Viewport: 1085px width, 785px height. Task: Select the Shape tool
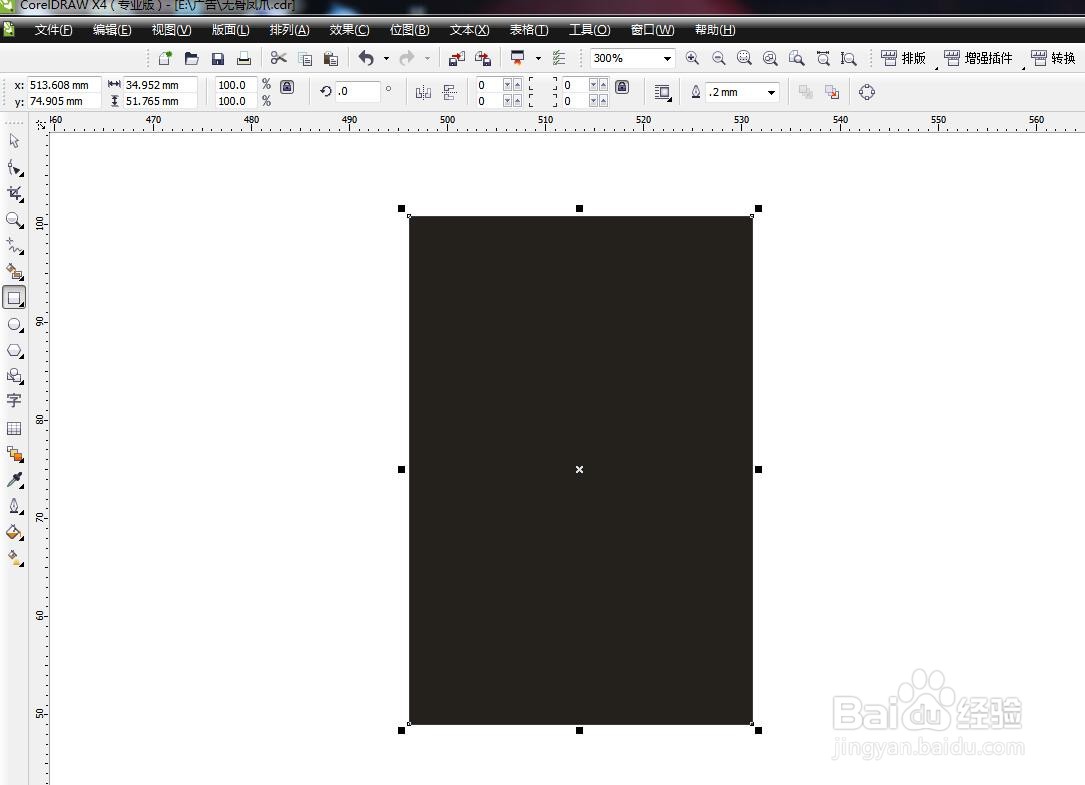pyautogui.click(x=14, y=167)
